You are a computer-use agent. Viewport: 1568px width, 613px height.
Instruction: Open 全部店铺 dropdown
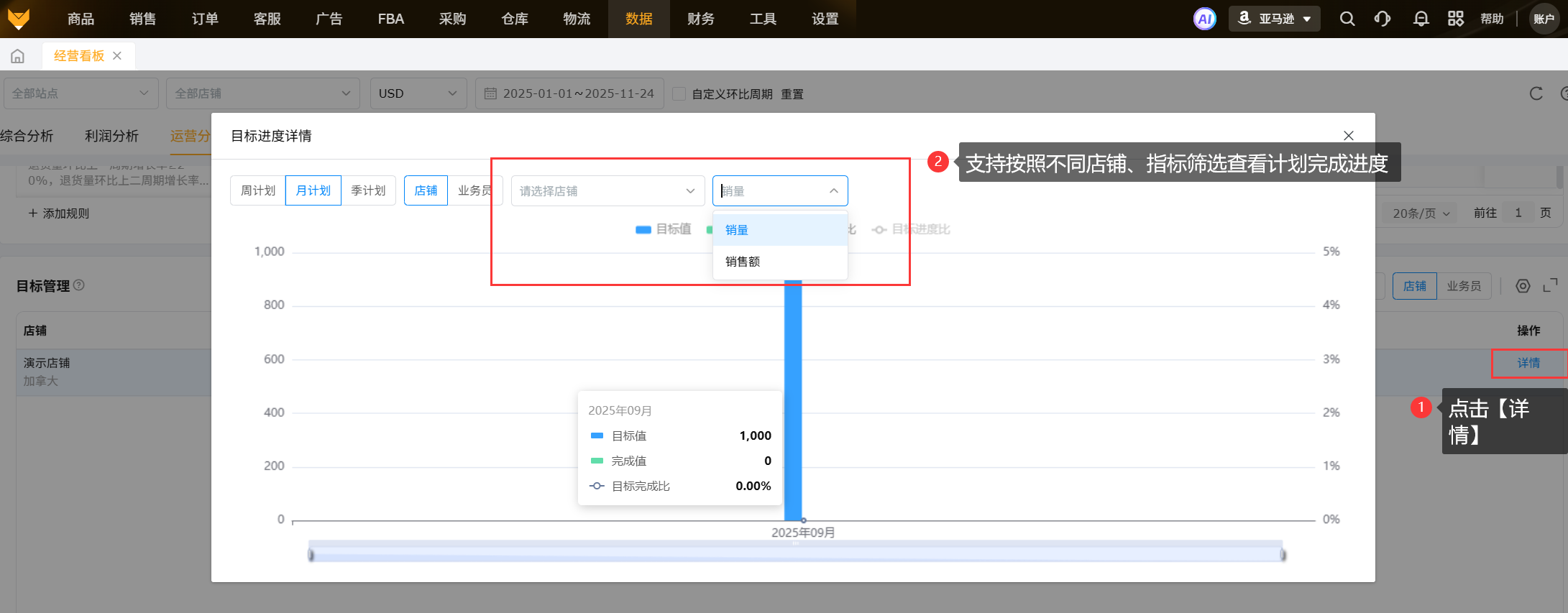click(263, 93)
